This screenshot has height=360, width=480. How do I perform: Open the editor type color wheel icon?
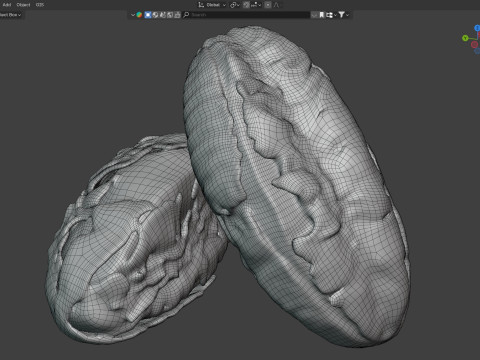click(139, 15)
